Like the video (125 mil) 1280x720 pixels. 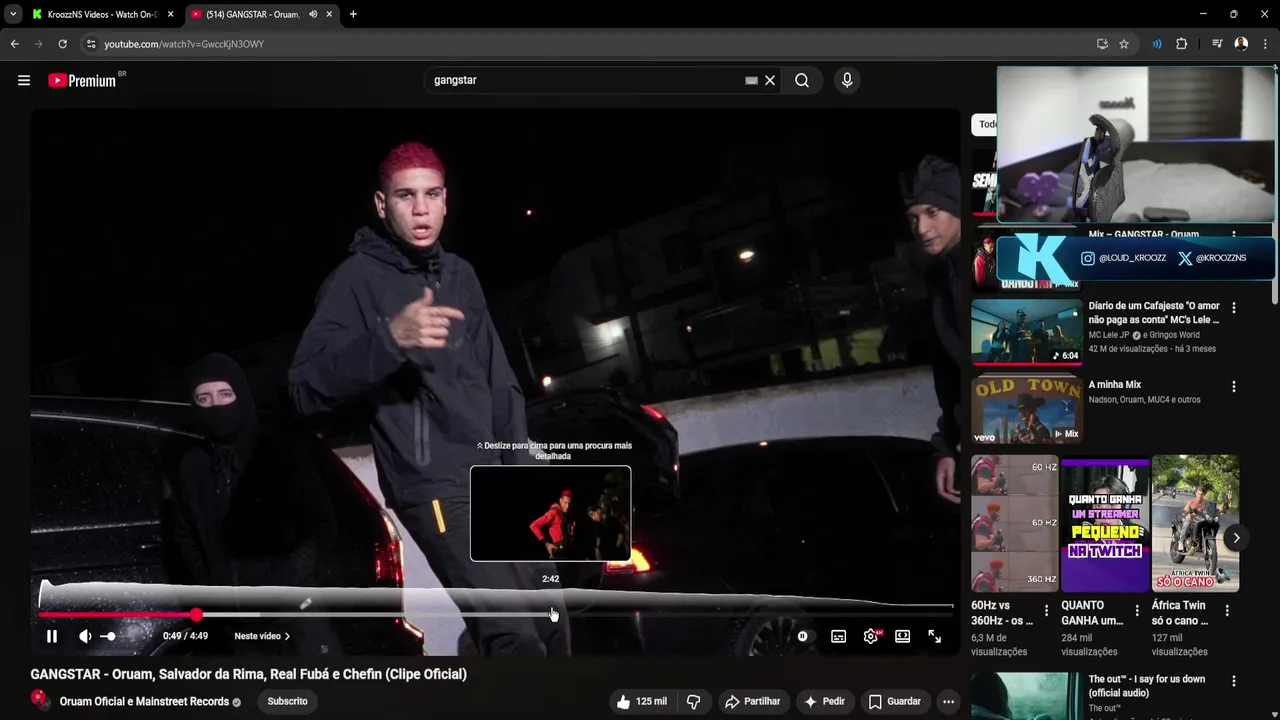(x=641, y=701)
